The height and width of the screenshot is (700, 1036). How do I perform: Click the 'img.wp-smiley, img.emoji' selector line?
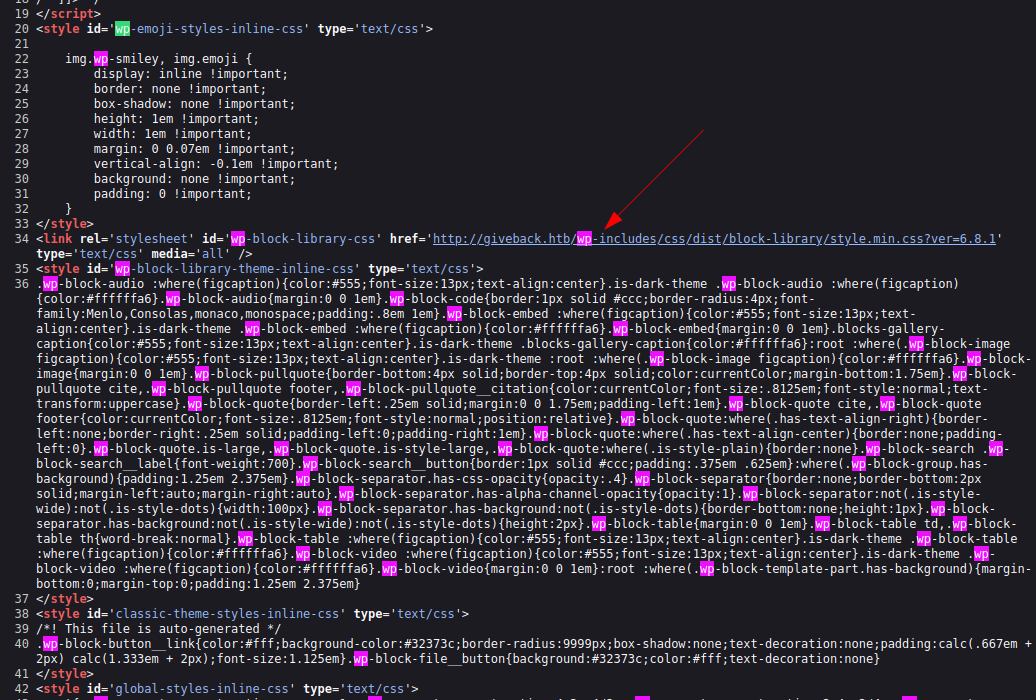tap(158, 59)
